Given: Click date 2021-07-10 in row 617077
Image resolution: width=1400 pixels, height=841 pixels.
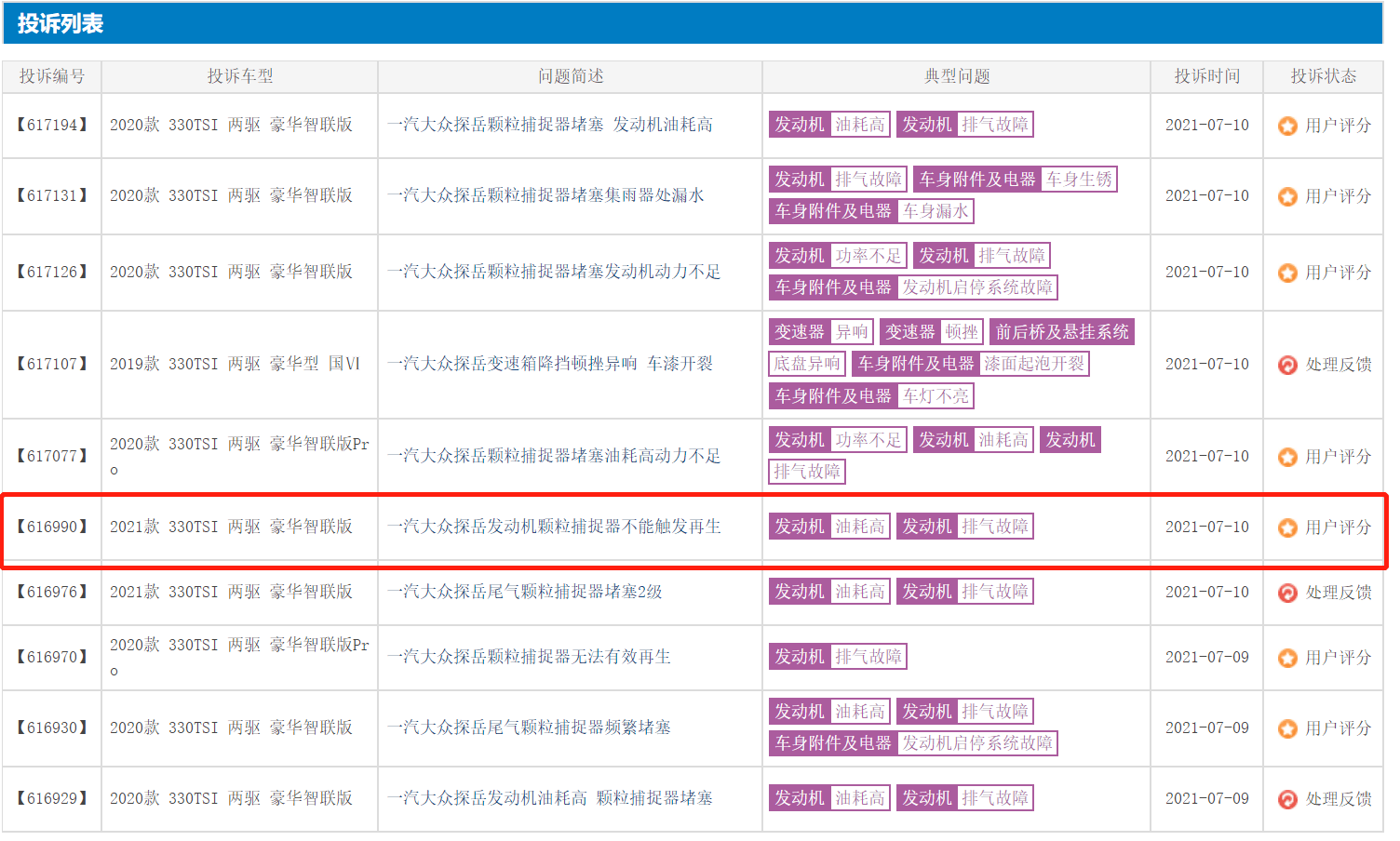Looking at the screenshot, I should (x=1207, y=456).
